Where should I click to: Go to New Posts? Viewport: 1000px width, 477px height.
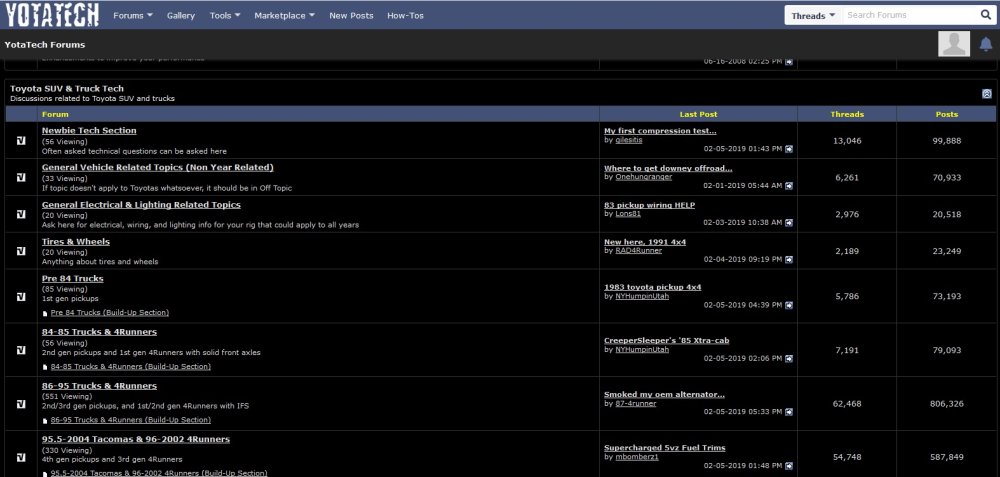click(x=351, y=15)
